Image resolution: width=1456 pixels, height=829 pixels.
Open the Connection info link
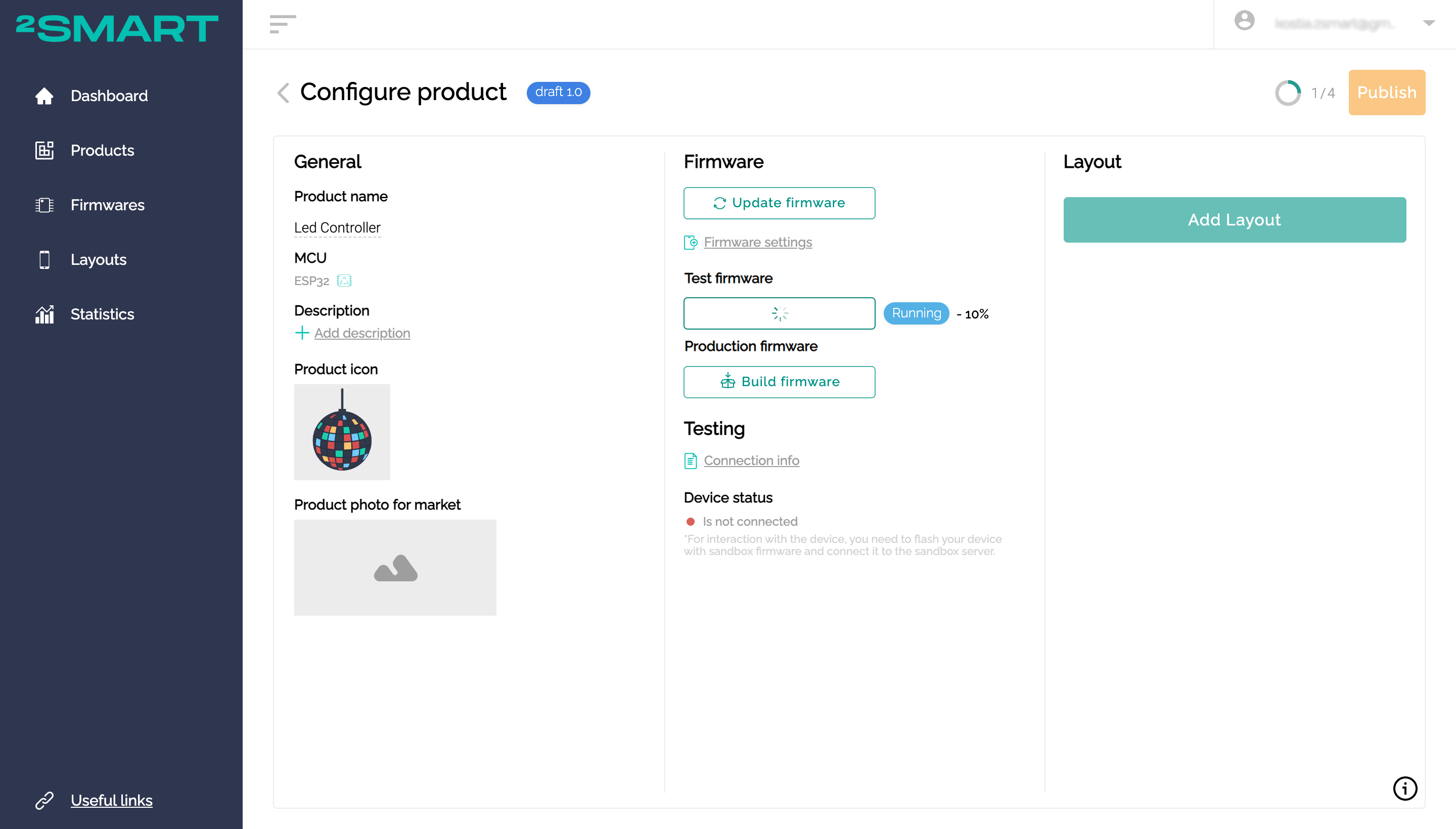click(x=751, y=460)
